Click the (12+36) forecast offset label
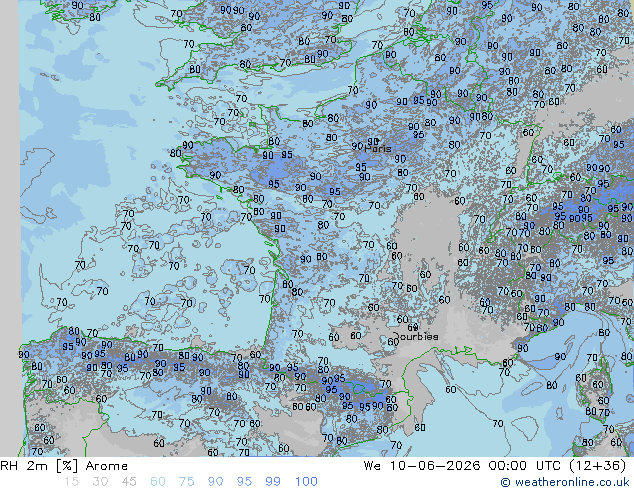 point(598,466)
